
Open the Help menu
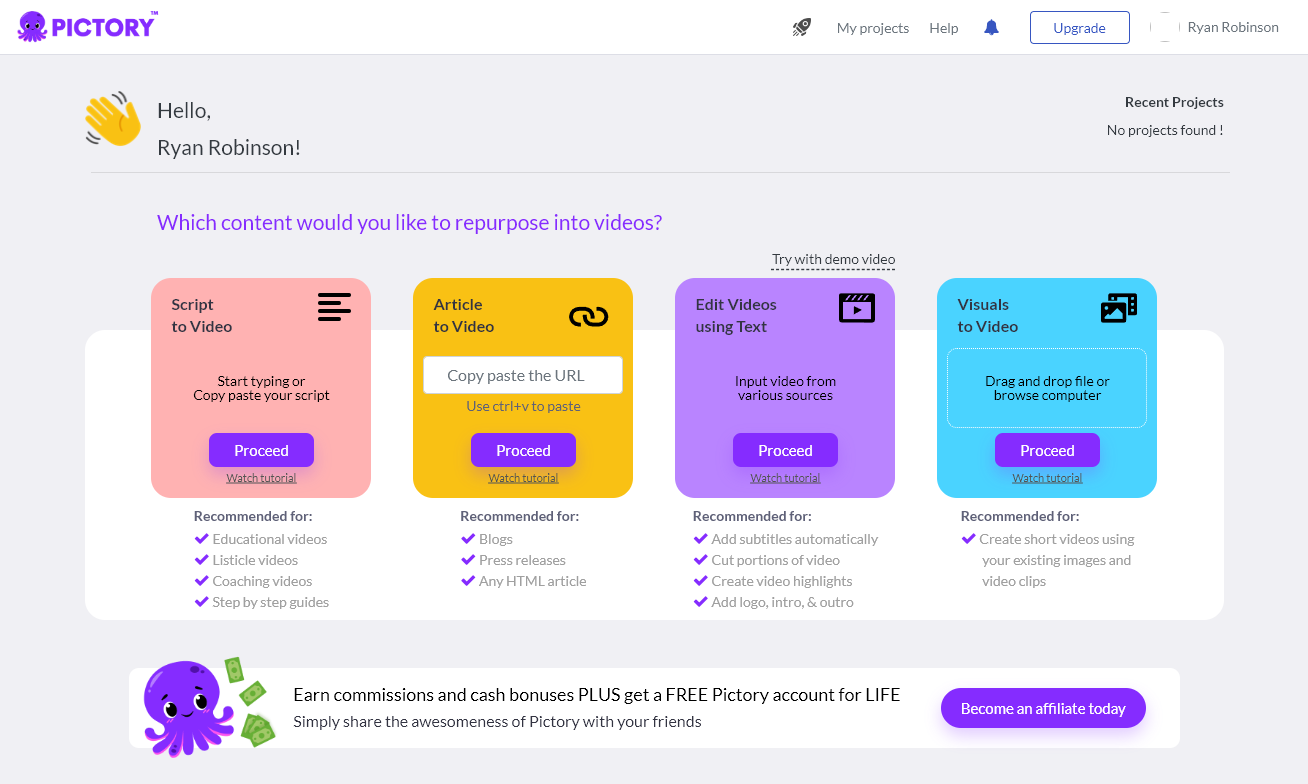[x=943, y=28]
